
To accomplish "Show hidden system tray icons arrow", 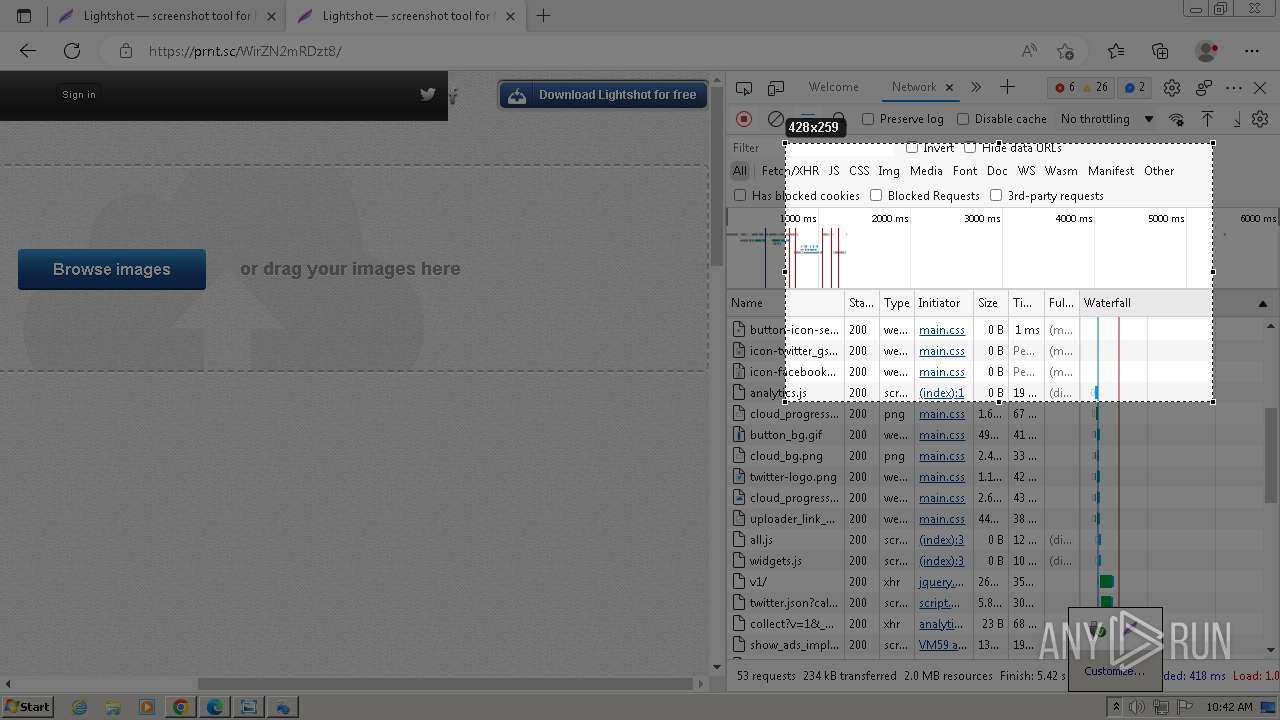I will (1116, 707).
